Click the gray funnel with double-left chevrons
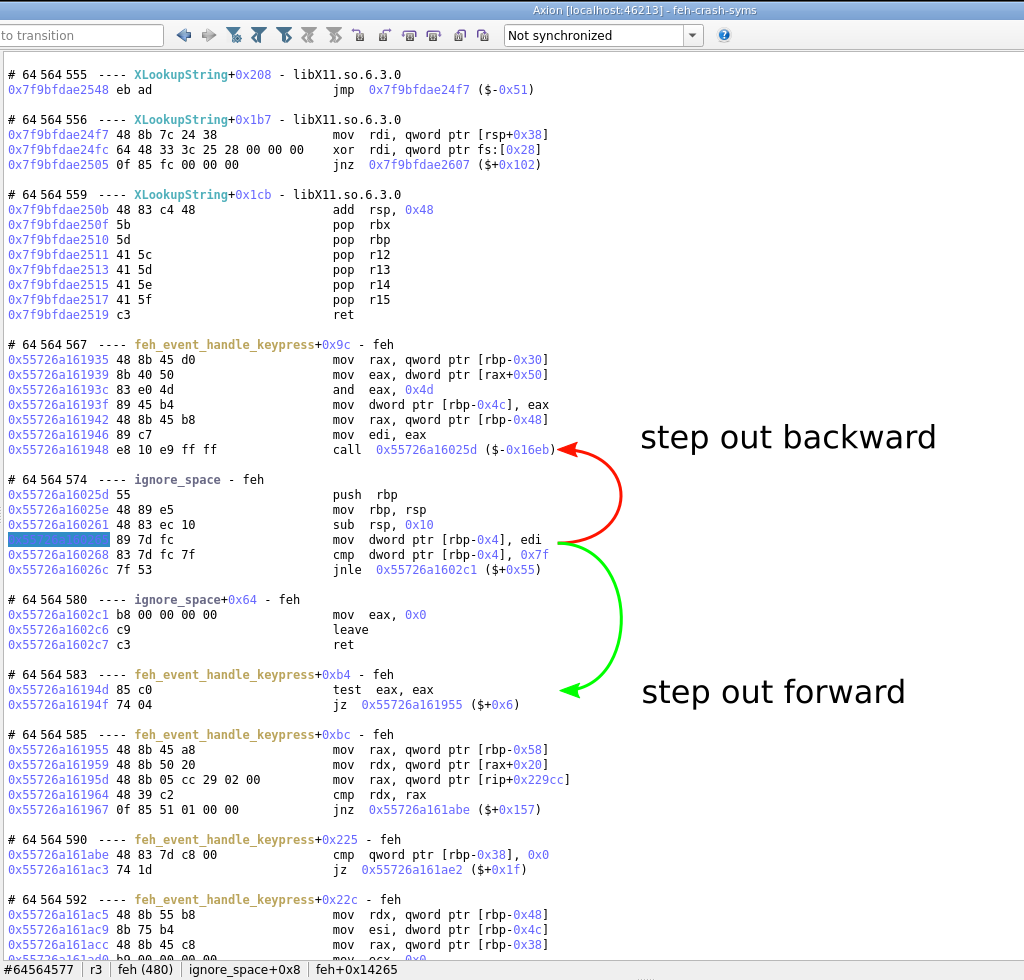 (309, 35)
